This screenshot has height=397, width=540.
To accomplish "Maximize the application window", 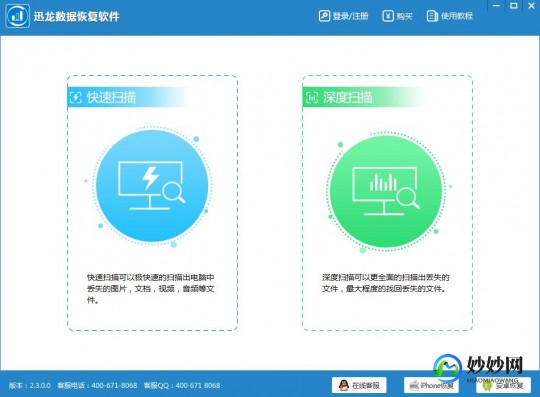I will click(513, 6).
